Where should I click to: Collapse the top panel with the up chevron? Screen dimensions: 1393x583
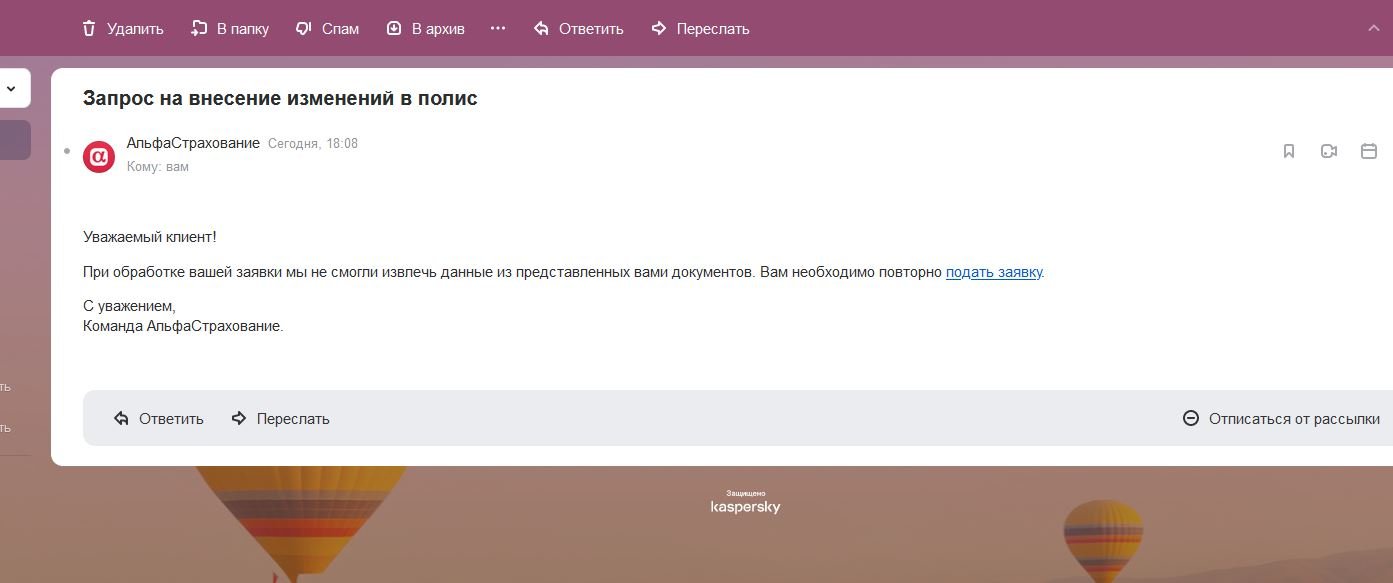1373,28
